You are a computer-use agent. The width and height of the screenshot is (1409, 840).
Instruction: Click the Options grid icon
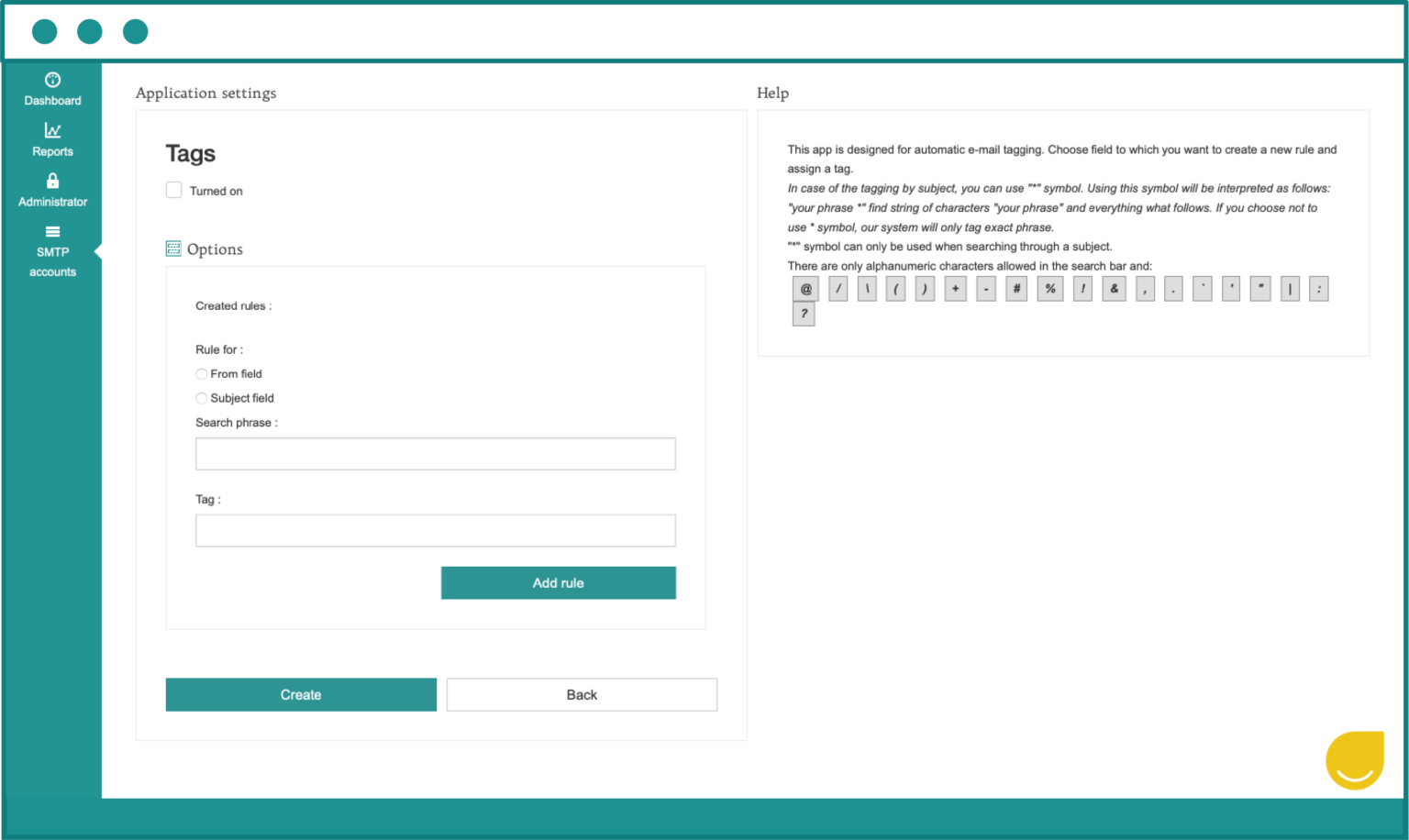click(x=173, y=248)
